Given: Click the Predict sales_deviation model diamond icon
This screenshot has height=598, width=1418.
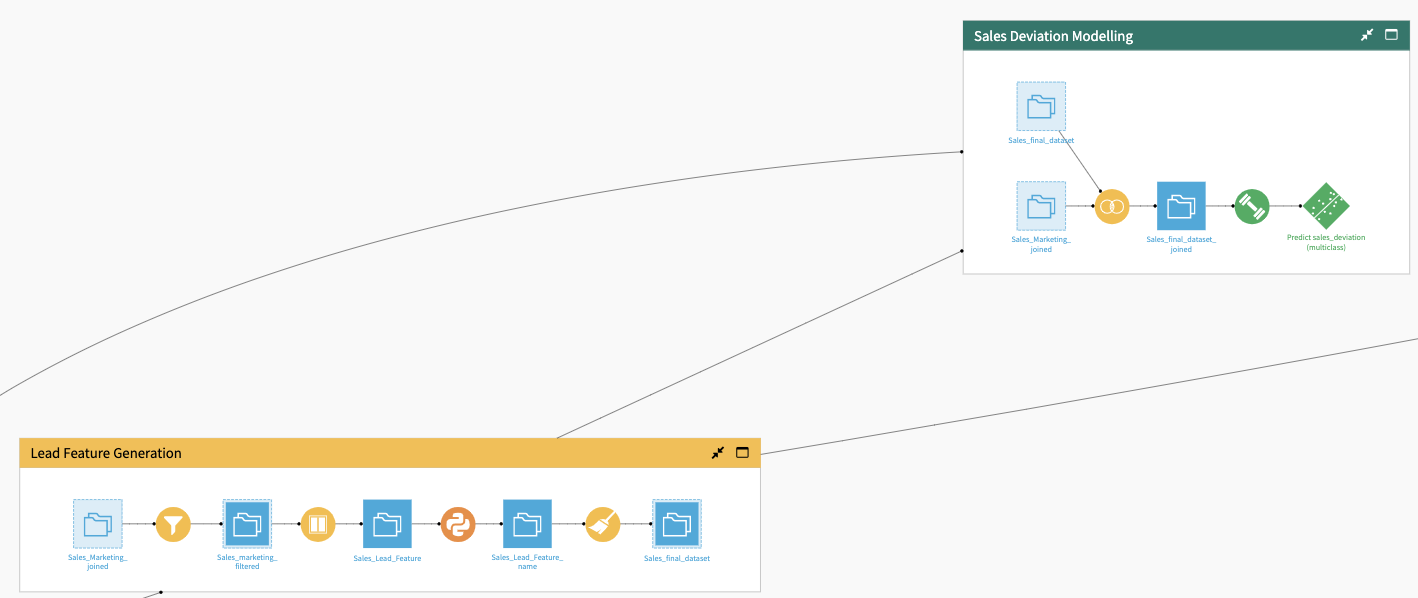Looking at the screenshot, I should (1325, 206).
